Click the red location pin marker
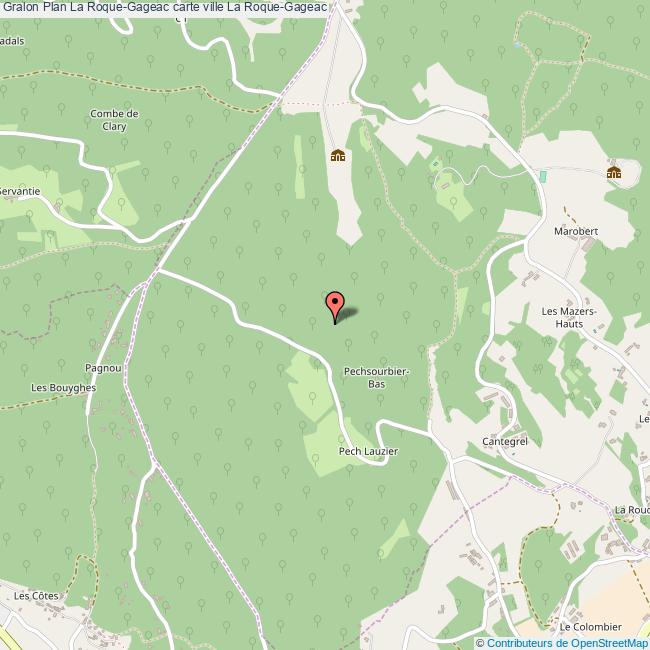This screenshot has height=650, width=650. pos(335,307)
